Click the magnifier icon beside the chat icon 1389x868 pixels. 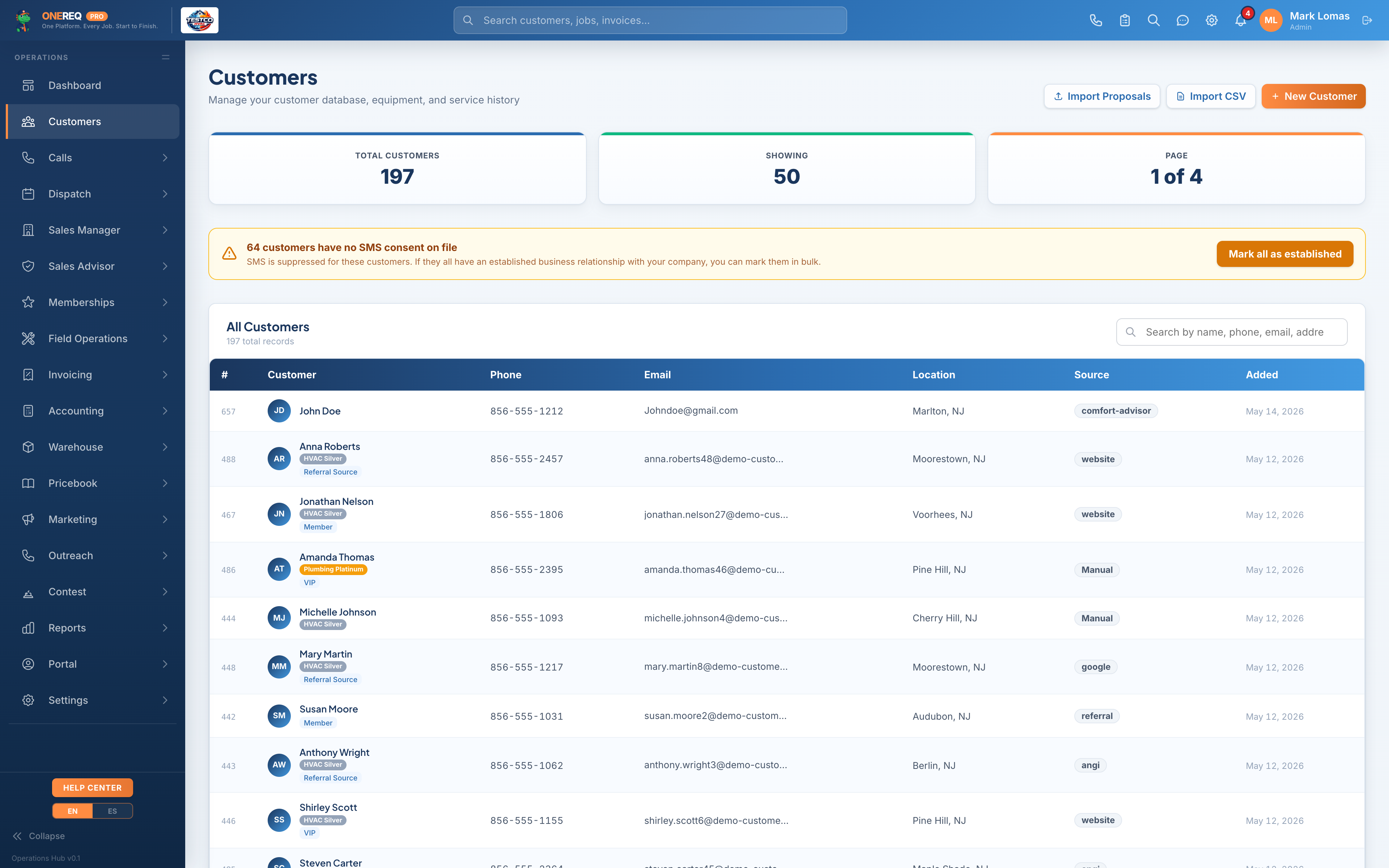[x=1153, y=21]
